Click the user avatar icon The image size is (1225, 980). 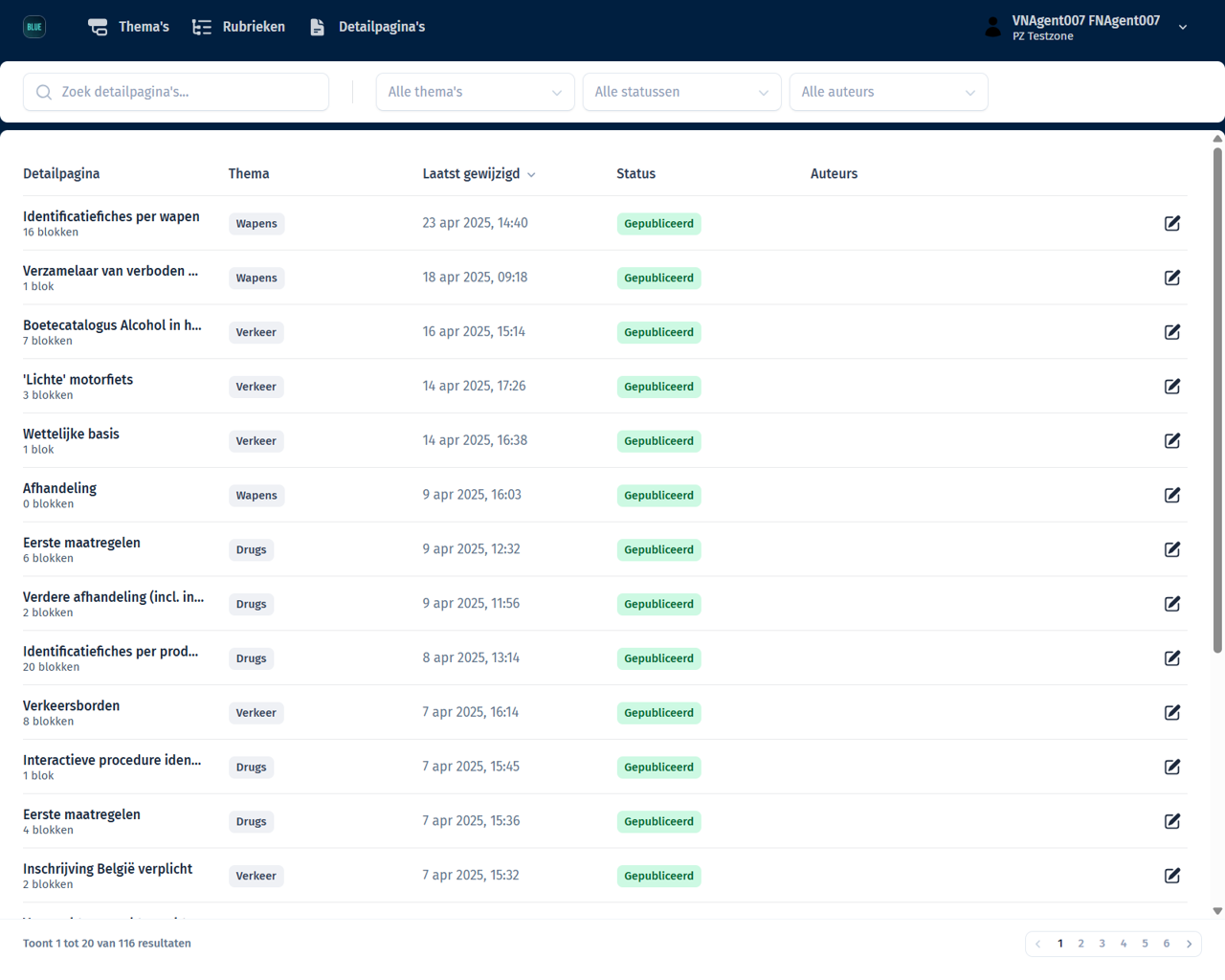coord(993,27)
